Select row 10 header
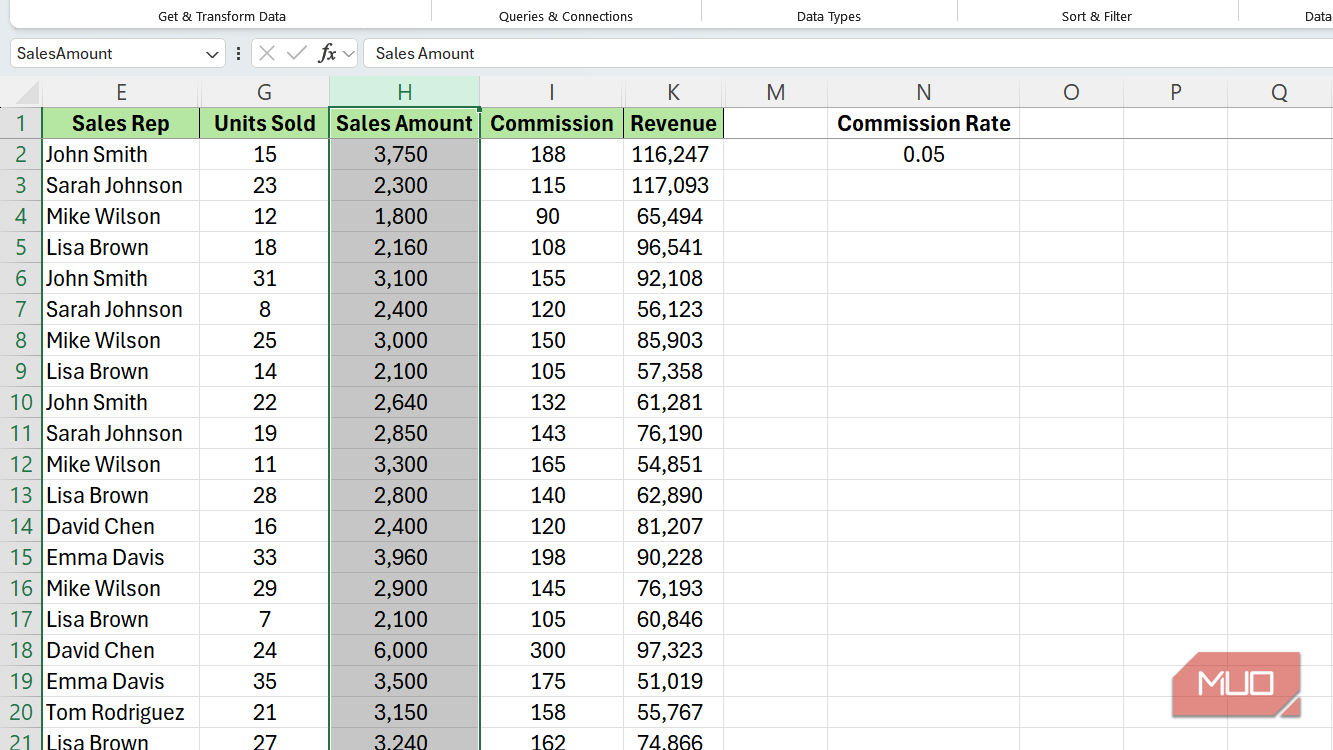 21,403
